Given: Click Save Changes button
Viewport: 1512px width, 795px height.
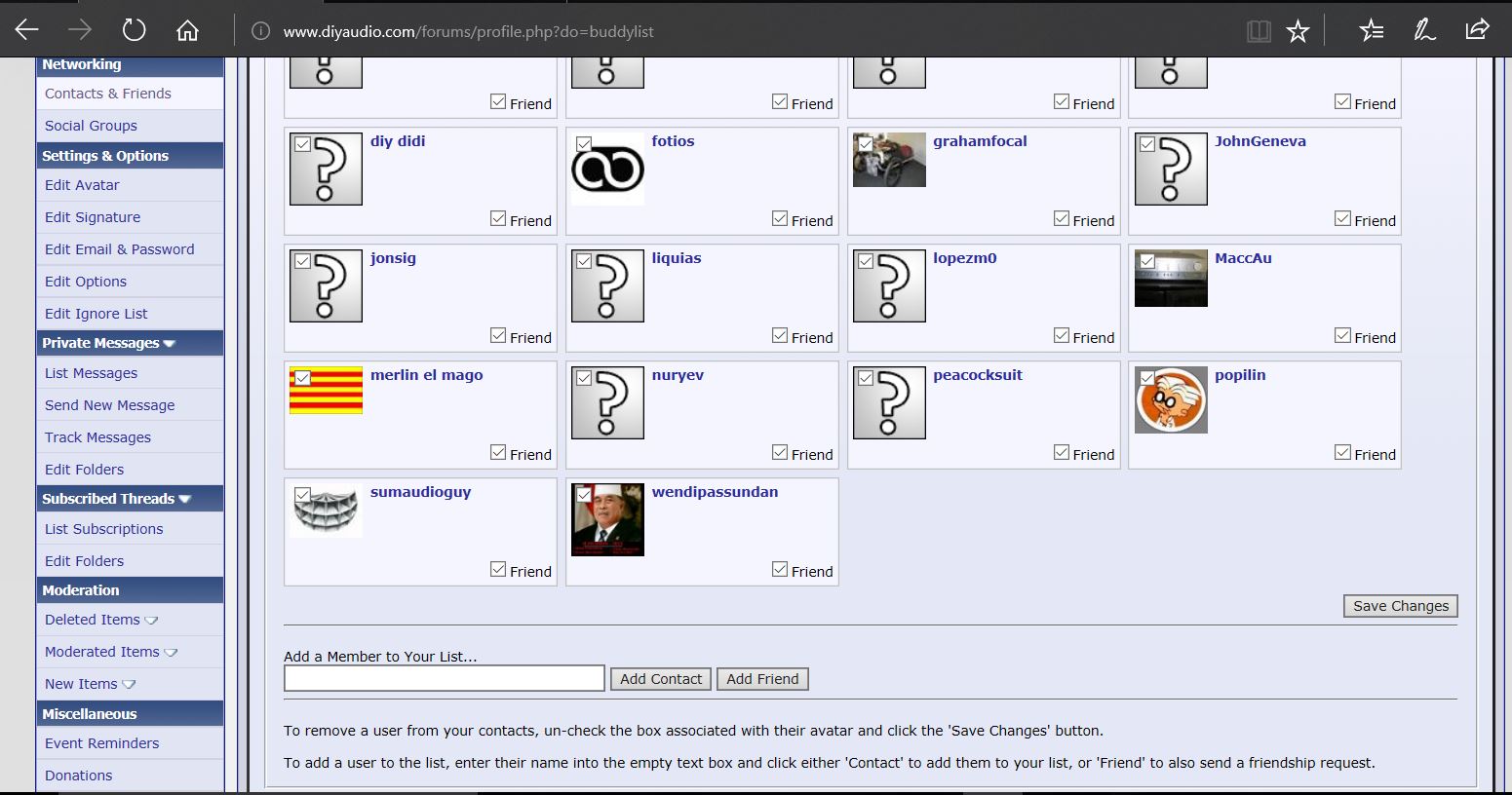Looking at the screenshot, I should click(1401, 606).
